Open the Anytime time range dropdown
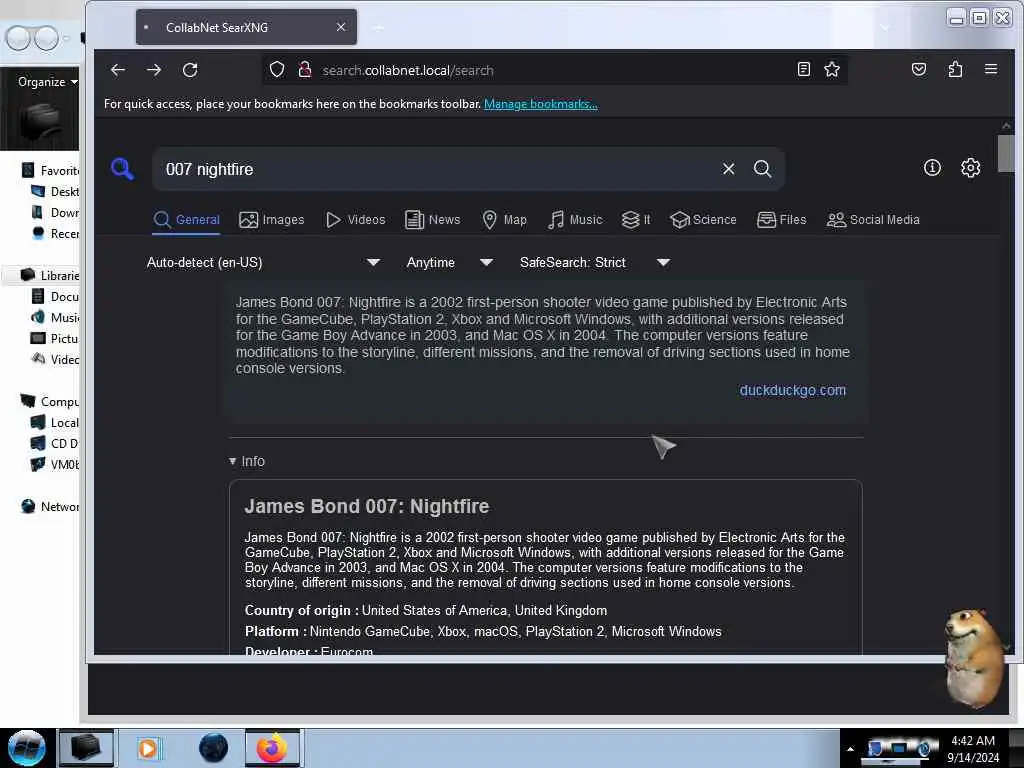 point(449,263)
